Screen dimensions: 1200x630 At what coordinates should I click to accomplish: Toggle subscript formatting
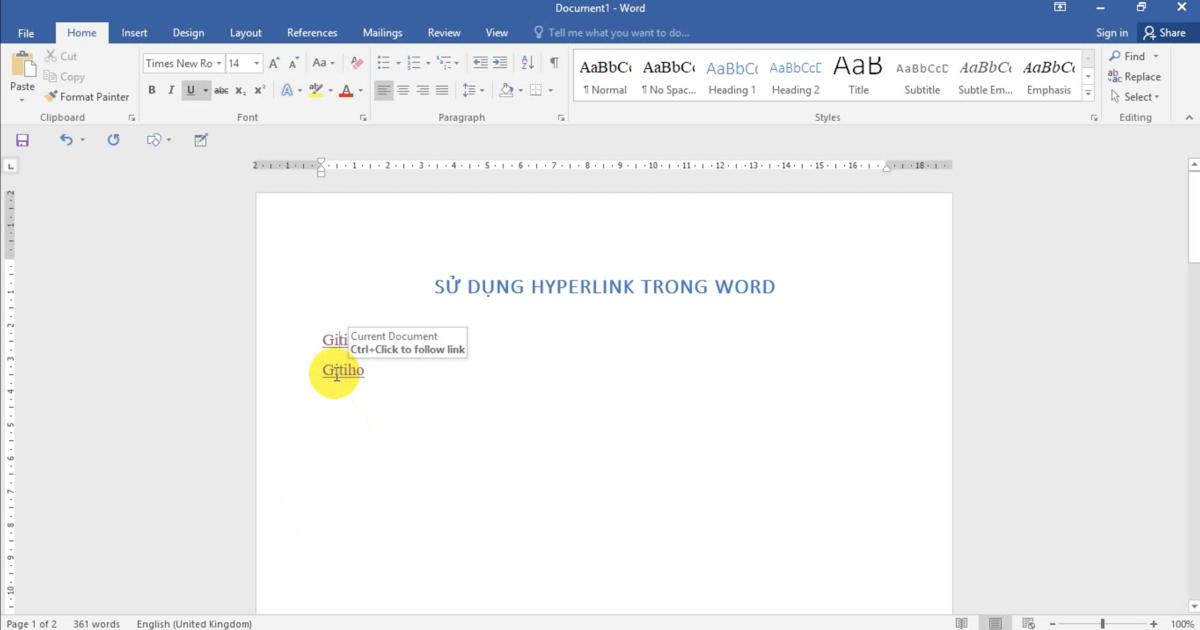(240, 90)
